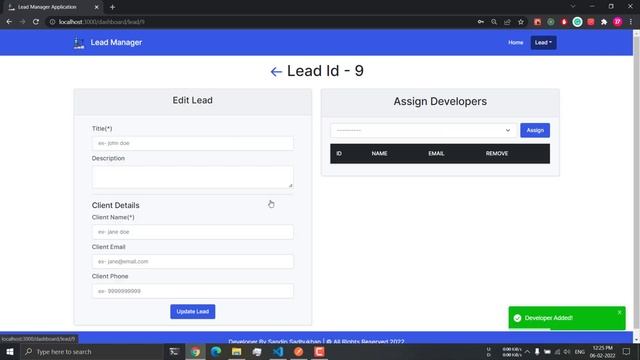Click the Client Email field
This screenshot has height=360, width=640.
click(193, 261)
